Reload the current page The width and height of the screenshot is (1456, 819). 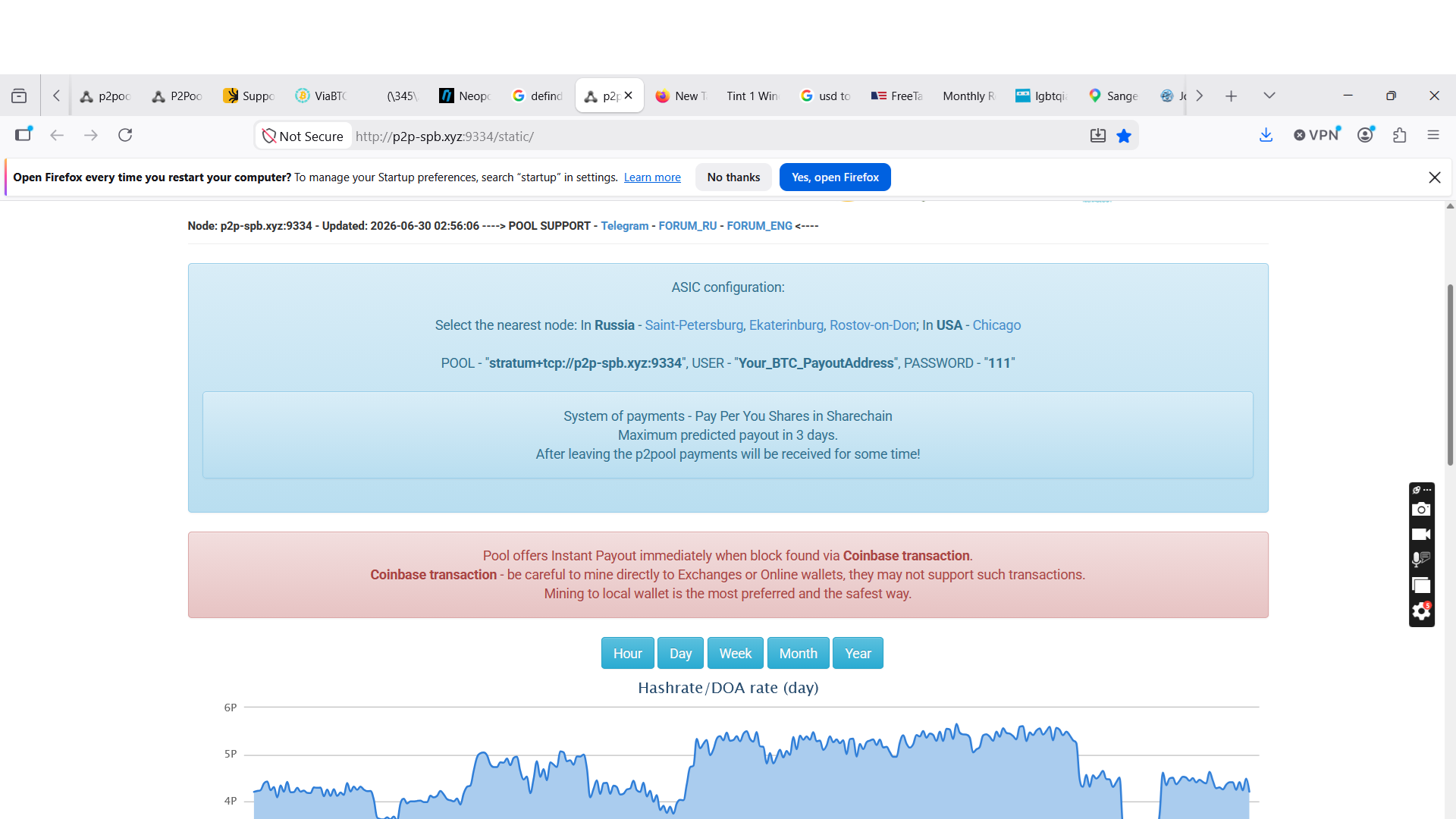click(x=125, y=135)
